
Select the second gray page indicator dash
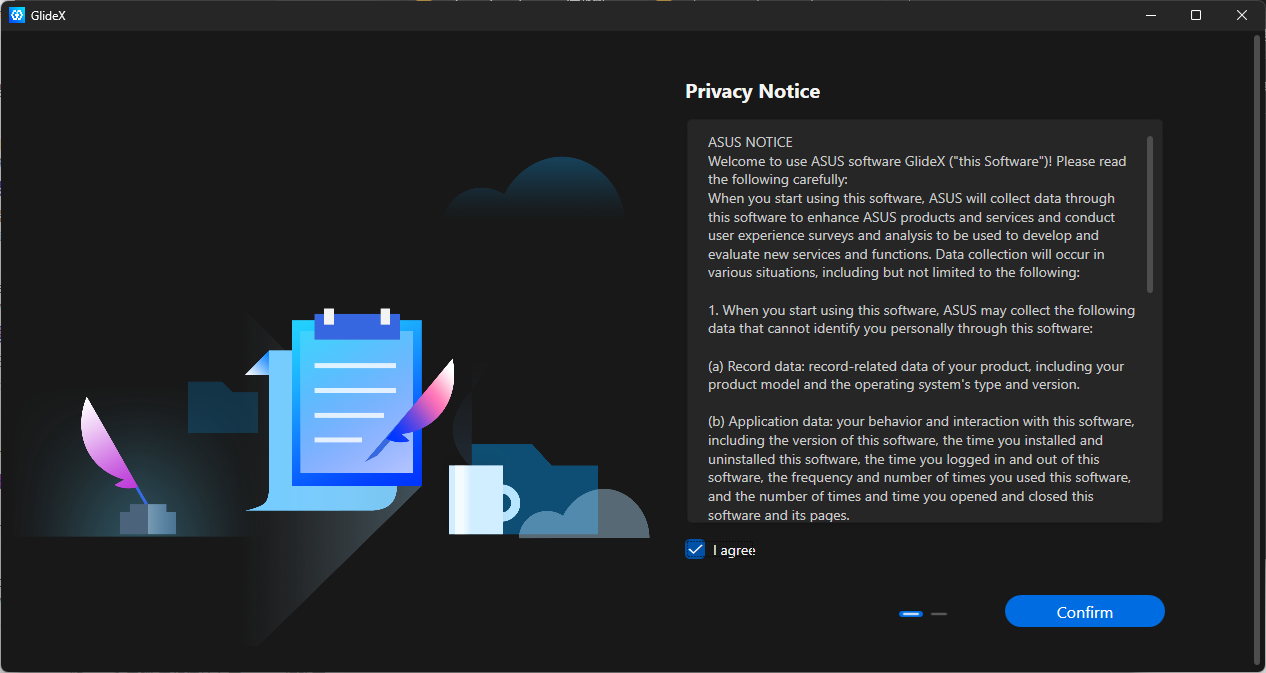938,613
